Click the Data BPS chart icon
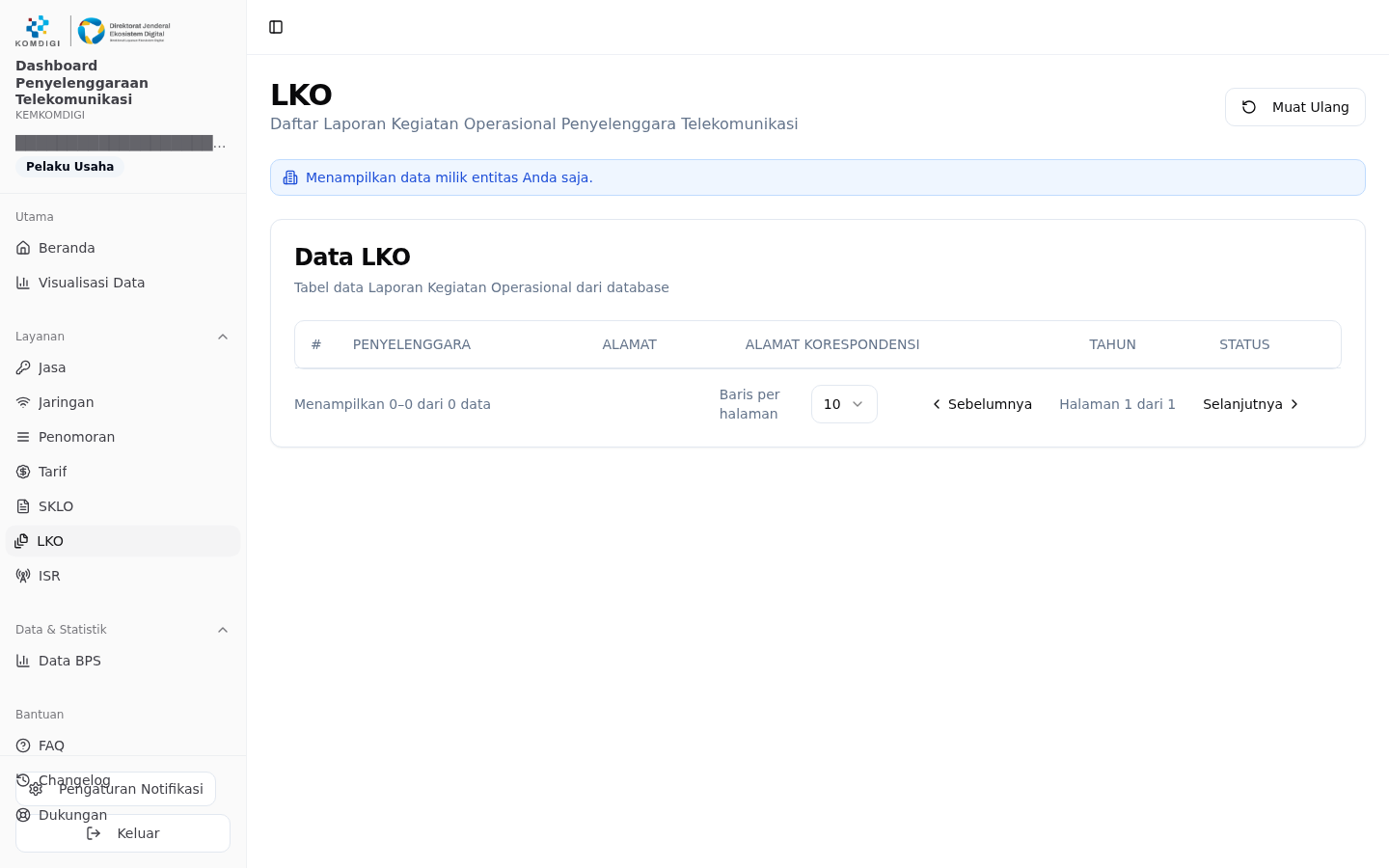Image resolution: width=1389 pixels, height=868 pixels. coord(23,661)
